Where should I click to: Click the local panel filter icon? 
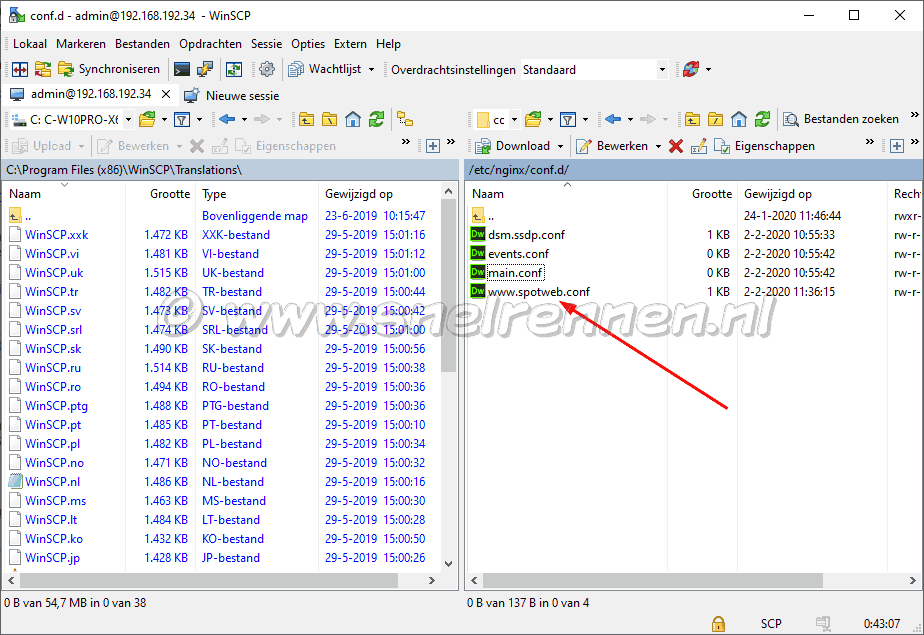182,120
